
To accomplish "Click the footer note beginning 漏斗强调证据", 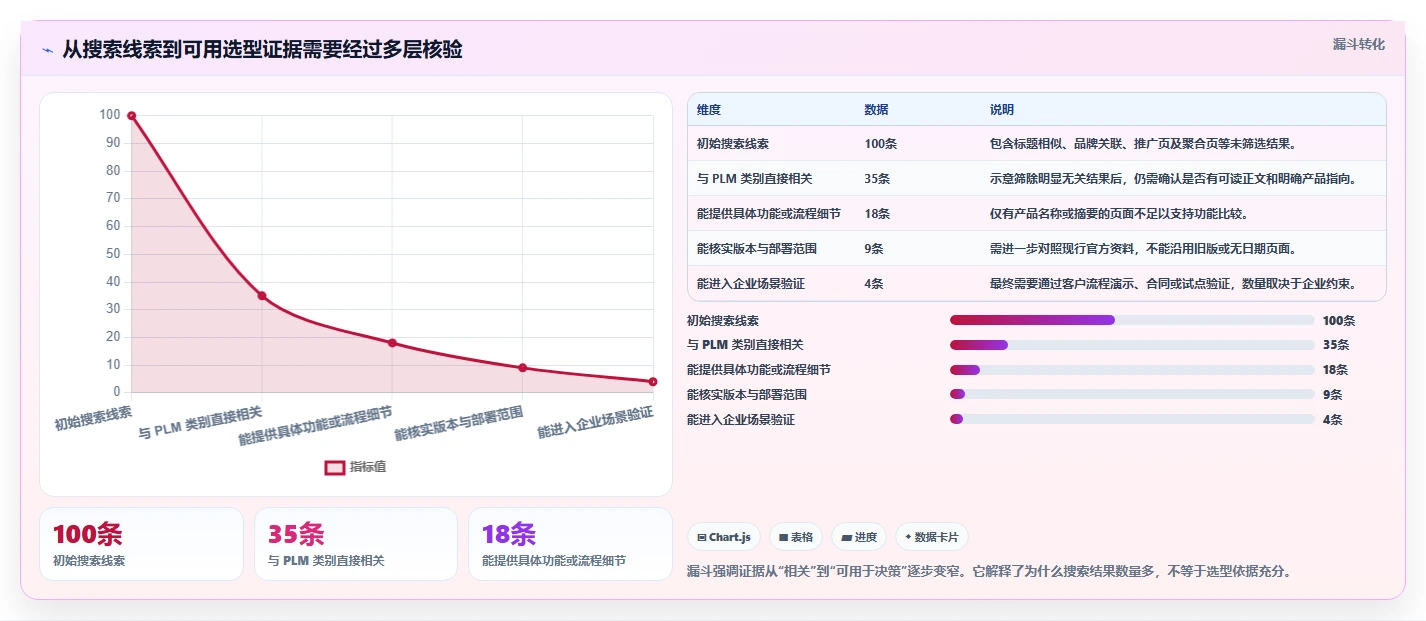I will click(x=990, y=572).
